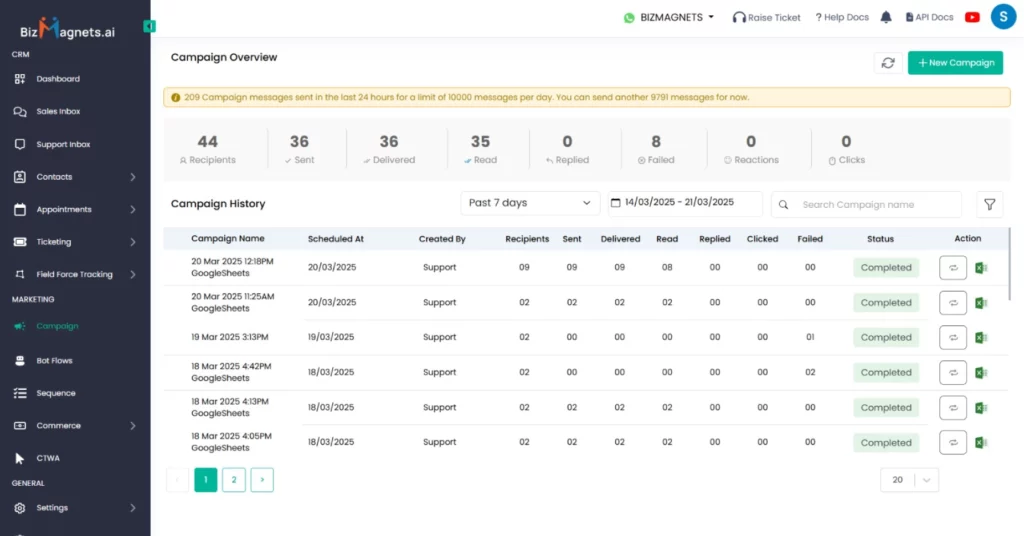Viewport: 1024px width, 536px height.
Task: Click the Appointments calendar icon
Action: pyautogui.click(x=20, y=210)
